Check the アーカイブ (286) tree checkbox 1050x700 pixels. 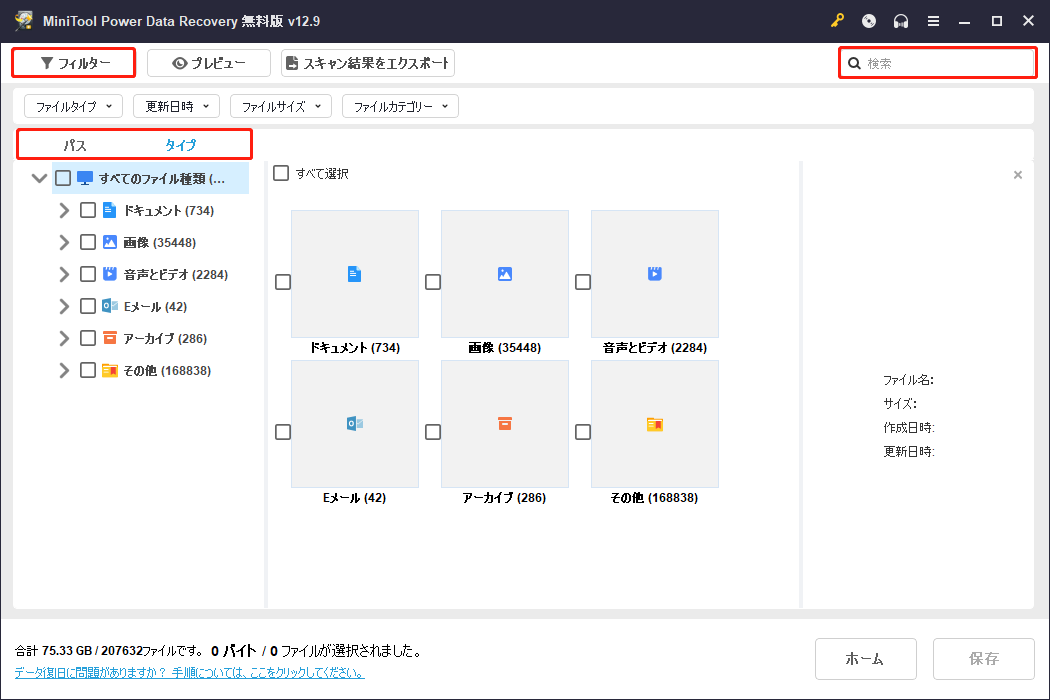(x=88, y=338)
